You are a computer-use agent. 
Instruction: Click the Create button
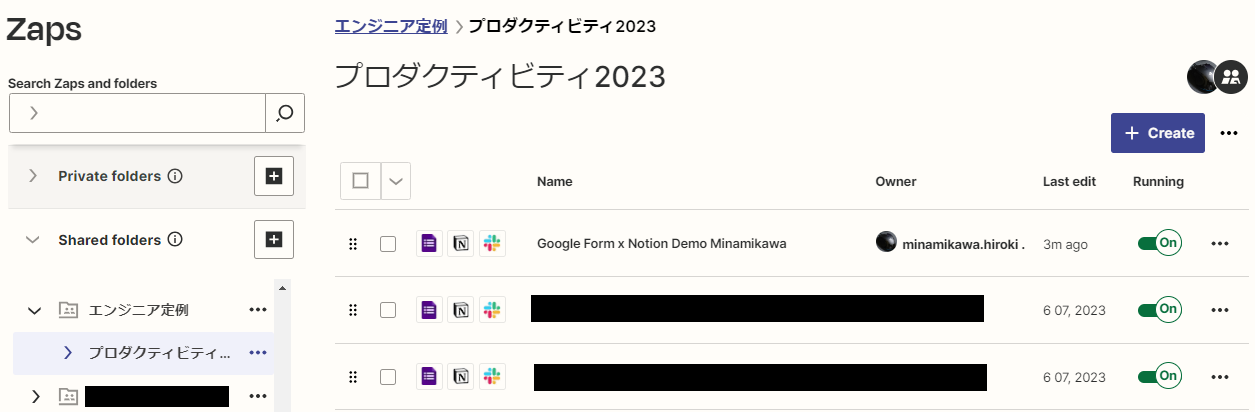point(1158,133)
